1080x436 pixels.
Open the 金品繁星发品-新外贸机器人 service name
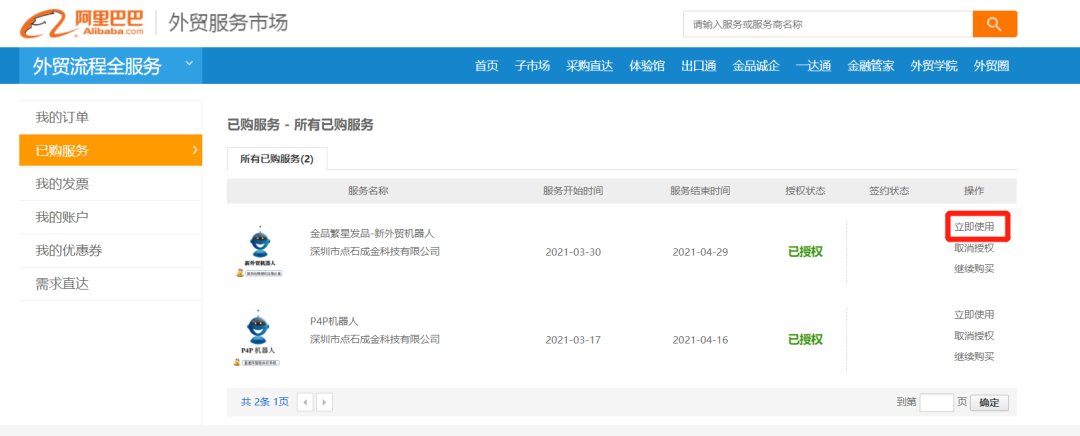pos(372,233)
